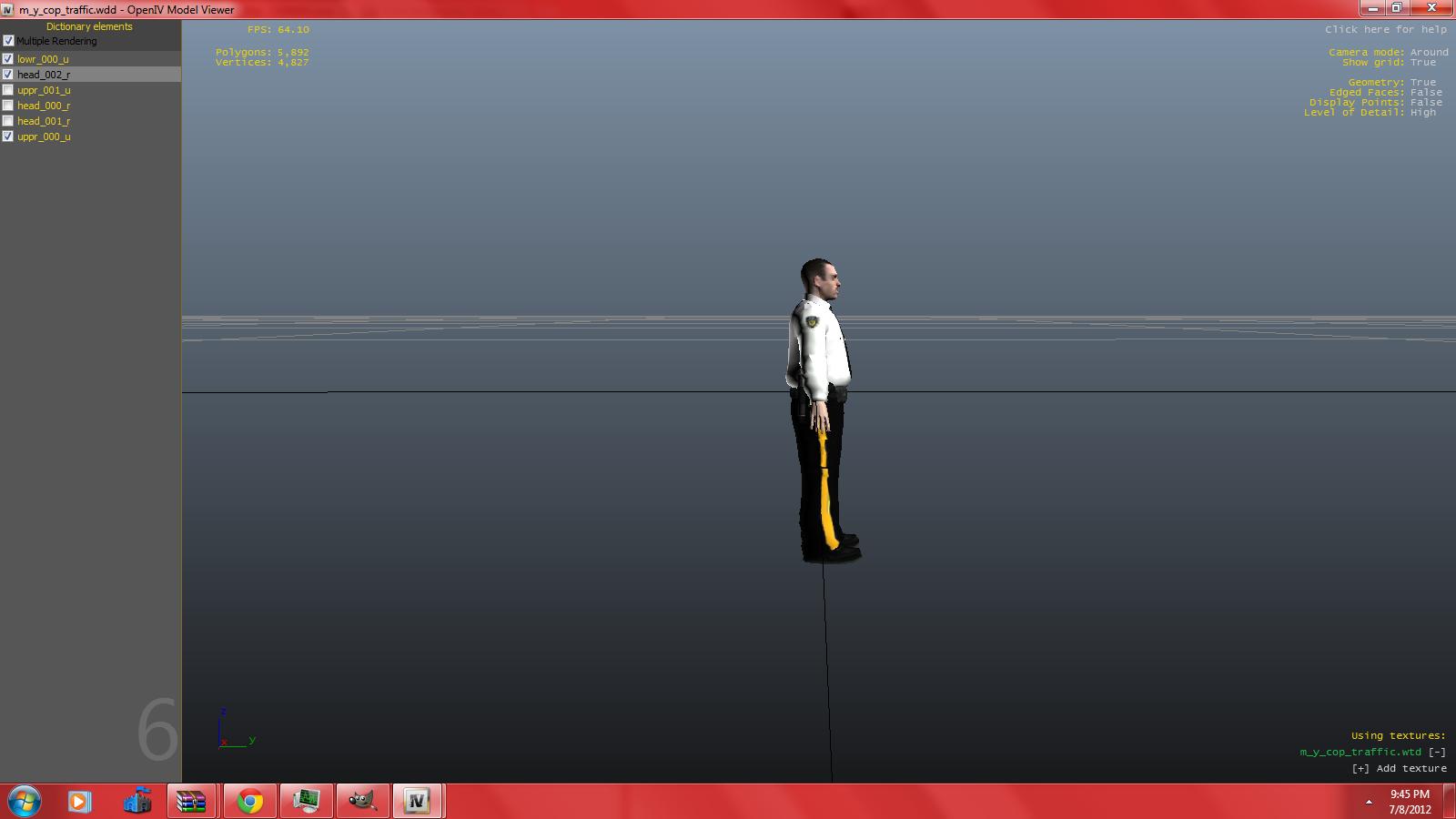The image size is (1456, 819).
Task: Check the head_000_r checkbox
Action: [8, 106]
